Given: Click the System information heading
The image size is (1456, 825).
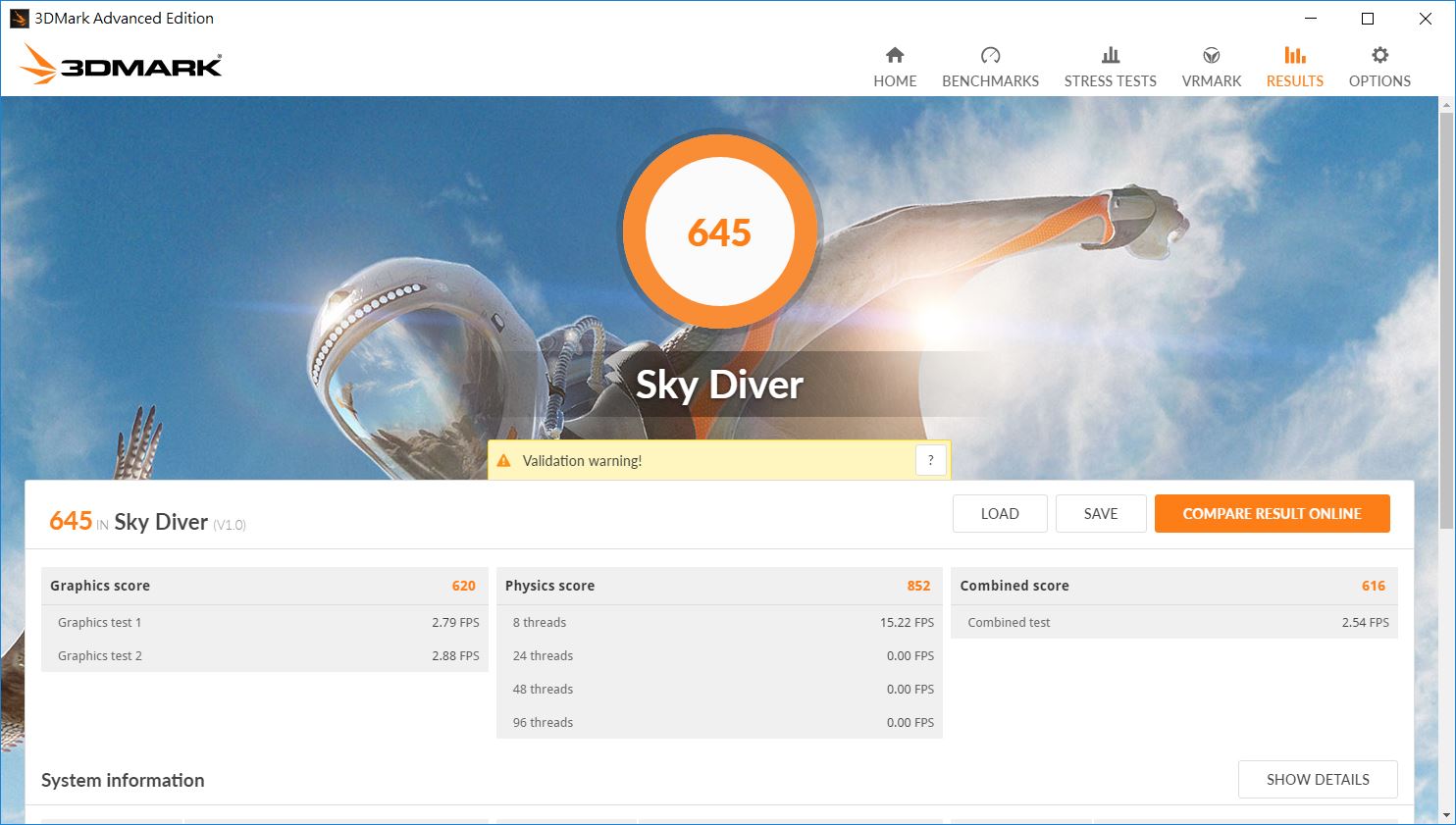Looking at the screenshot, I should click(x=123, y=780).
